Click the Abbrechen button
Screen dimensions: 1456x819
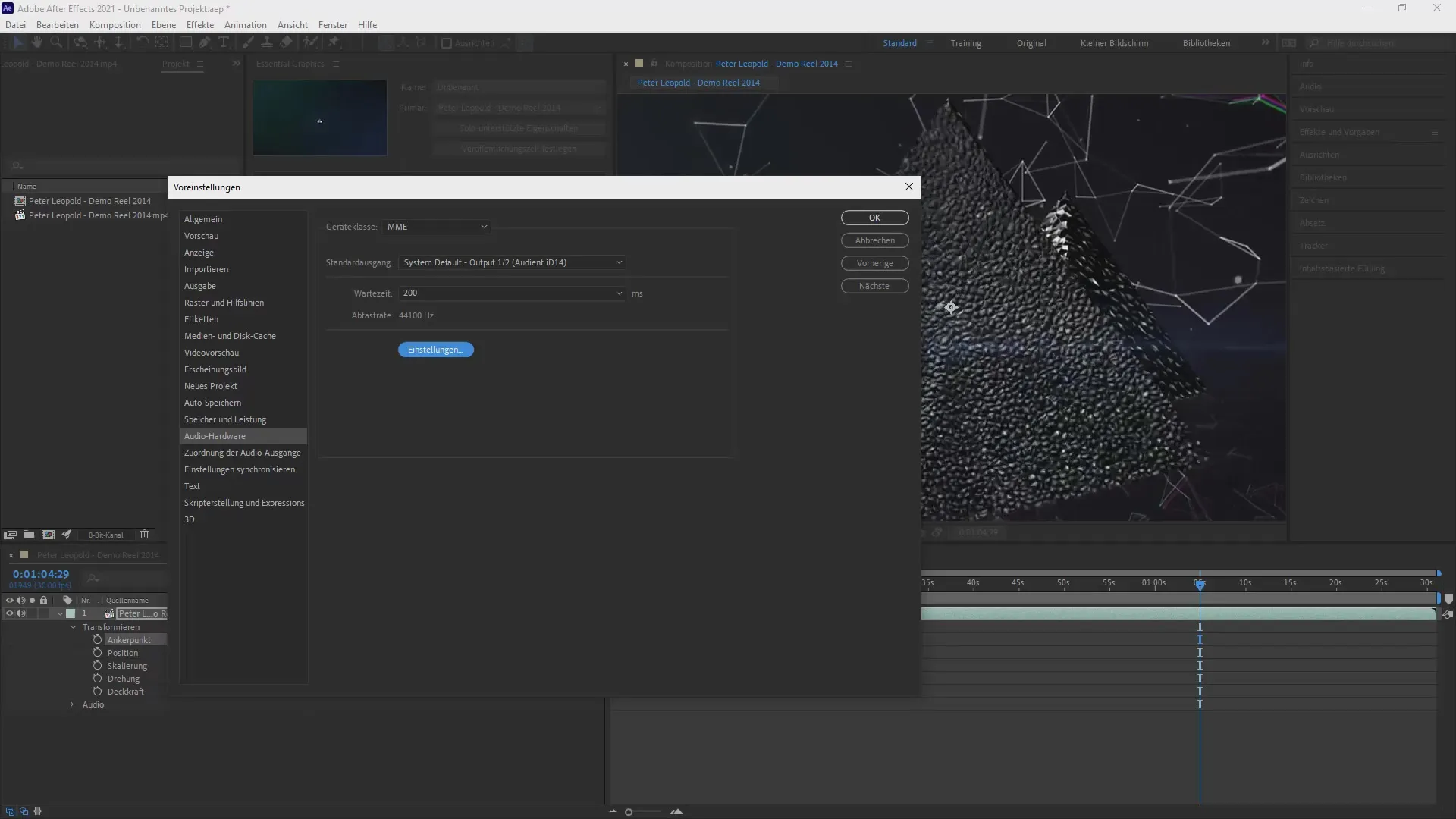[x=875, y=240]
